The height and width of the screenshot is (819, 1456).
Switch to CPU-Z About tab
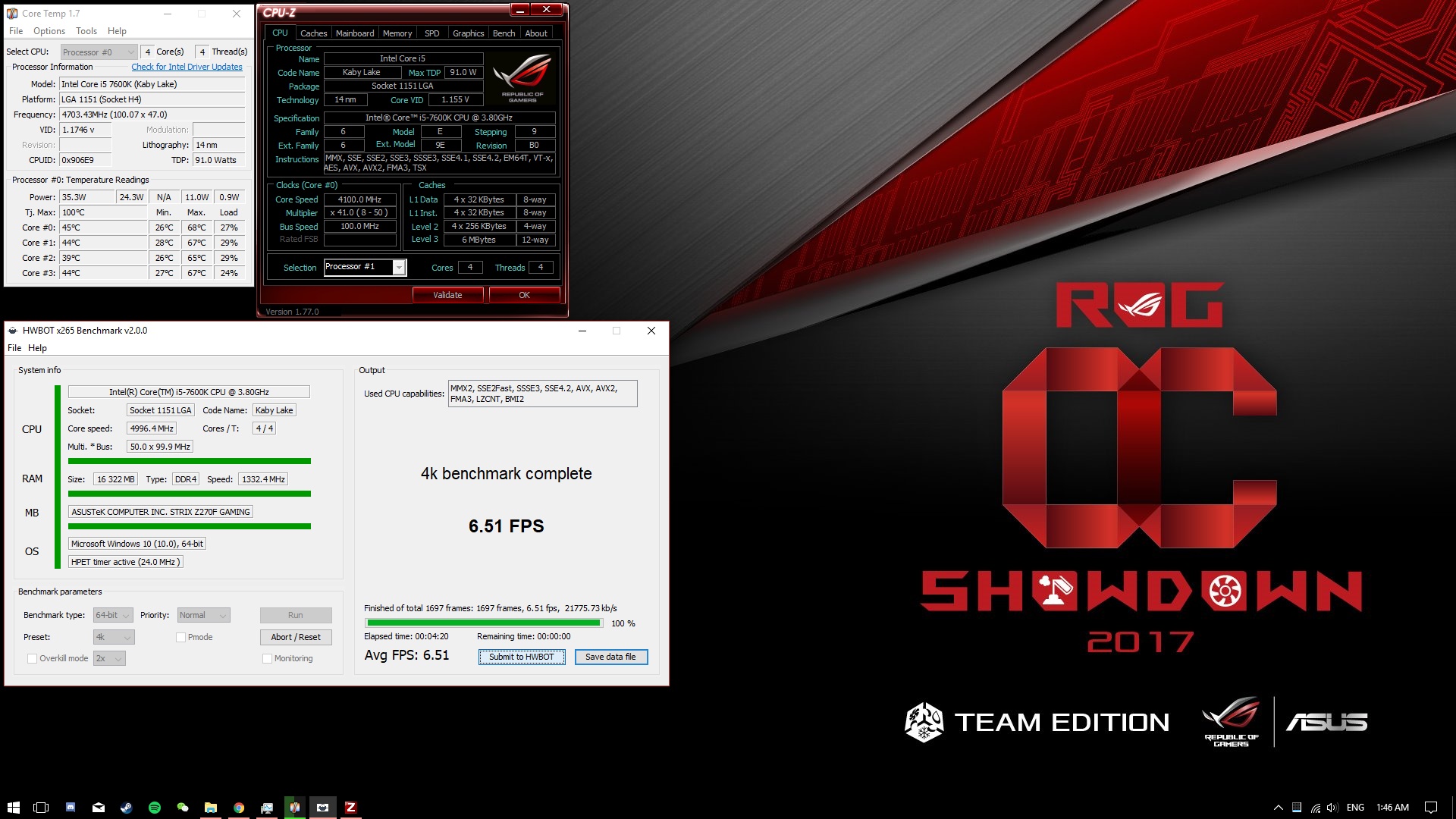(536, 33)
